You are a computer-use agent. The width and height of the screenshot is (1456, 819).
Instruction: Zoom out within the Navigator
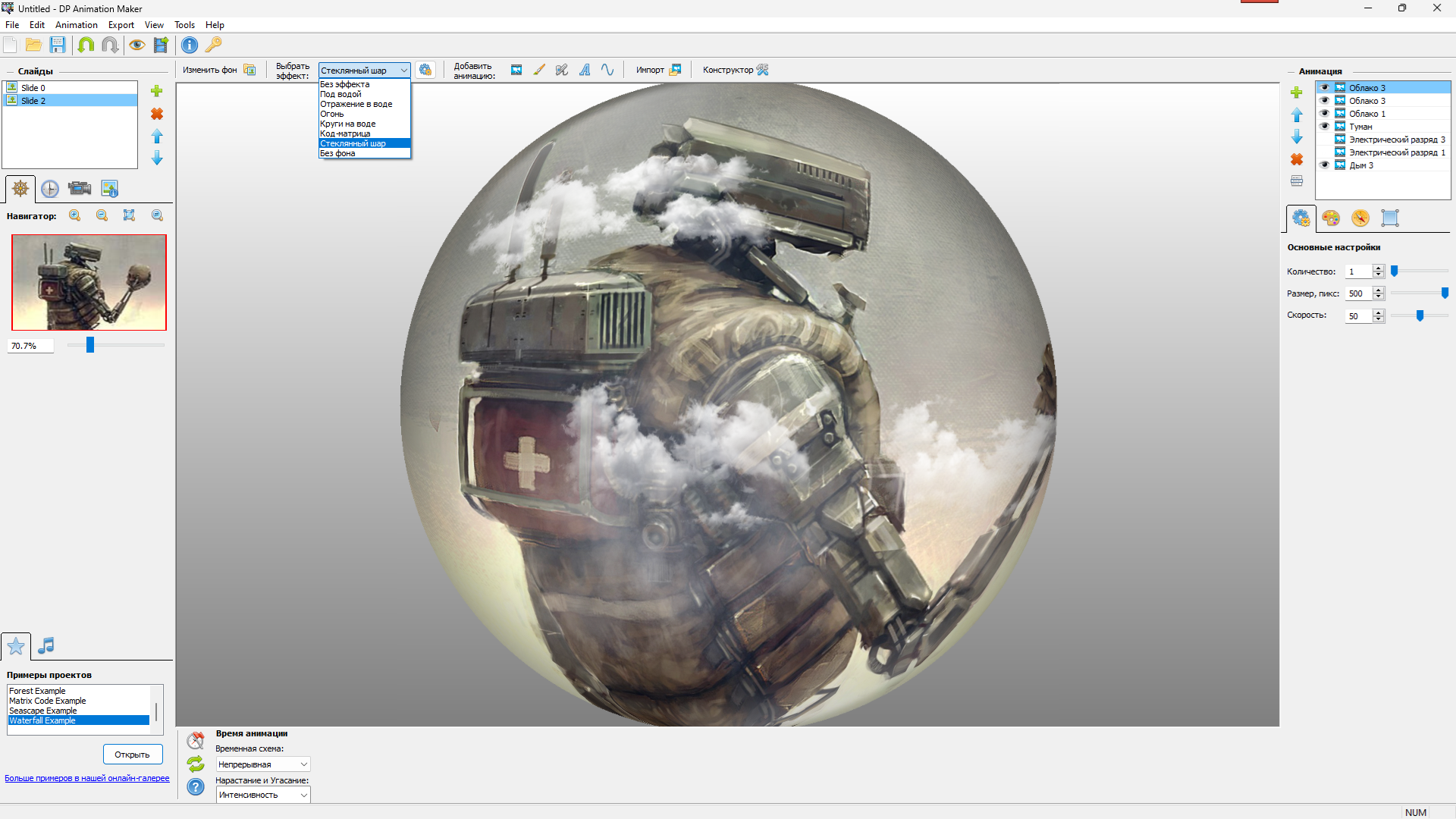point(102,215)
